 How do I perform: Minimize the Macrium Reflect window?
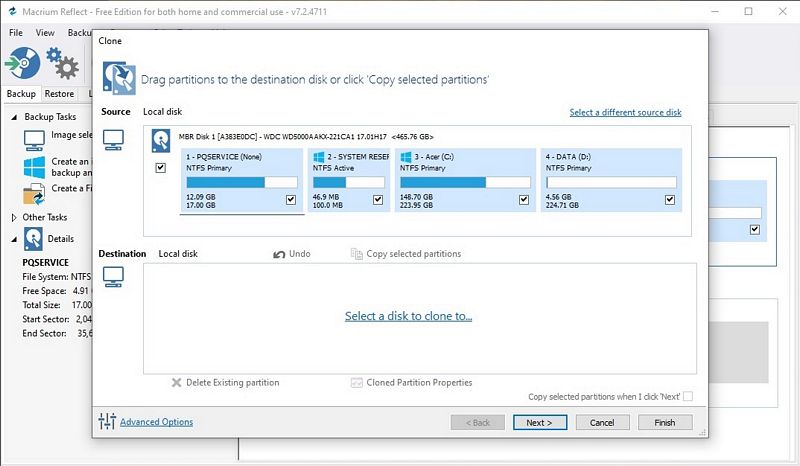[x=715, y=11]
